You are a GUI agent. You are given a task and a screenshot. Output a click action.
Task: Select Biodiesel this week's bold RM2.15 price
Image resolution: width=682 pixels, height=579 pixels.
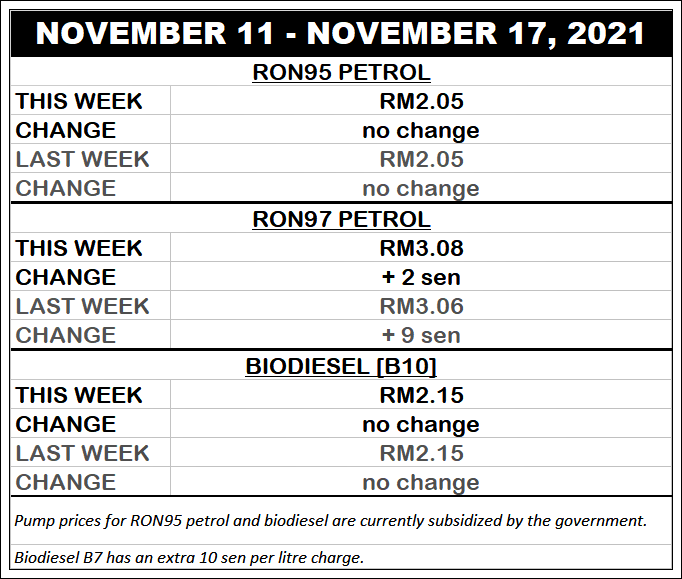click(x=421, y=396)
